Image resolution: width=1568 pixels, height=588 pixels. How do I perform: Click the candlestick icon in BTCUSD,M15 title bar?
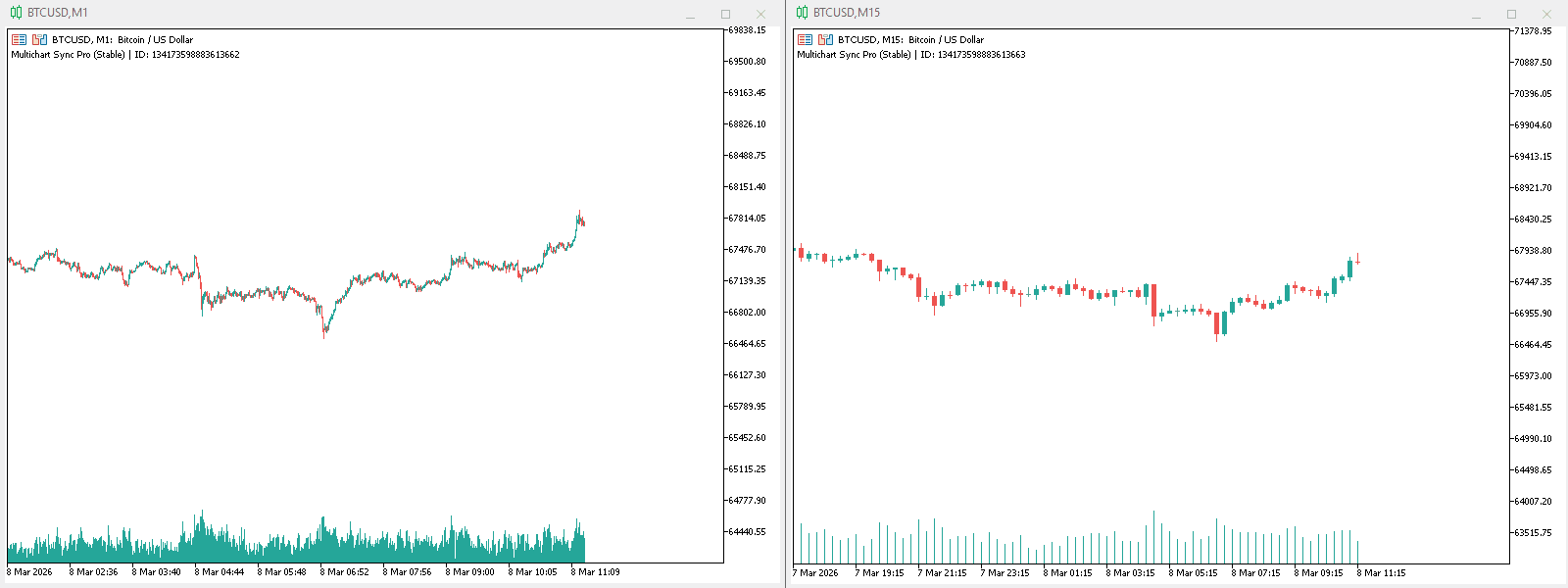[802, 13]
